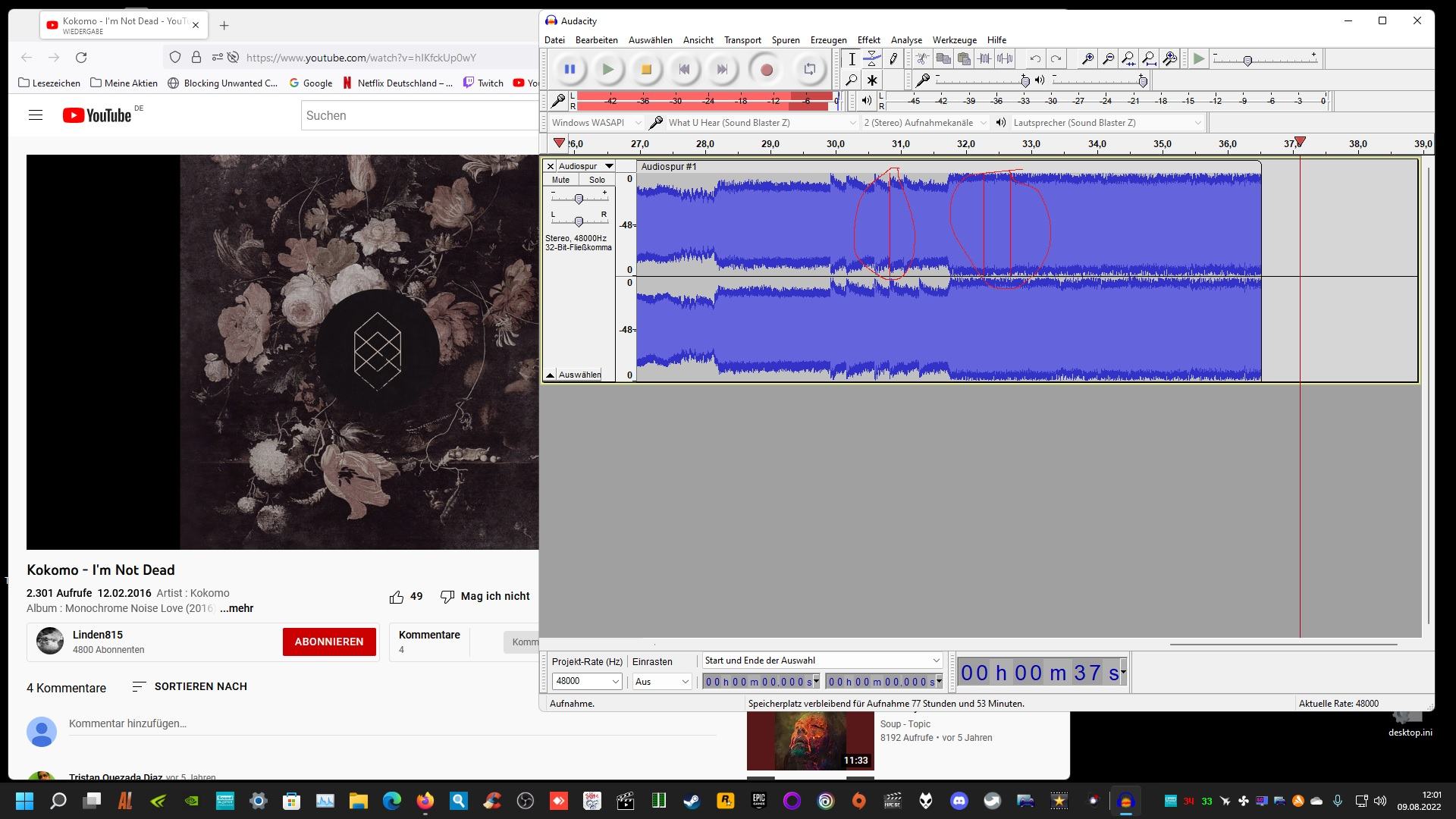
Task: Click the Stop playback button
Action: [646, 70]
